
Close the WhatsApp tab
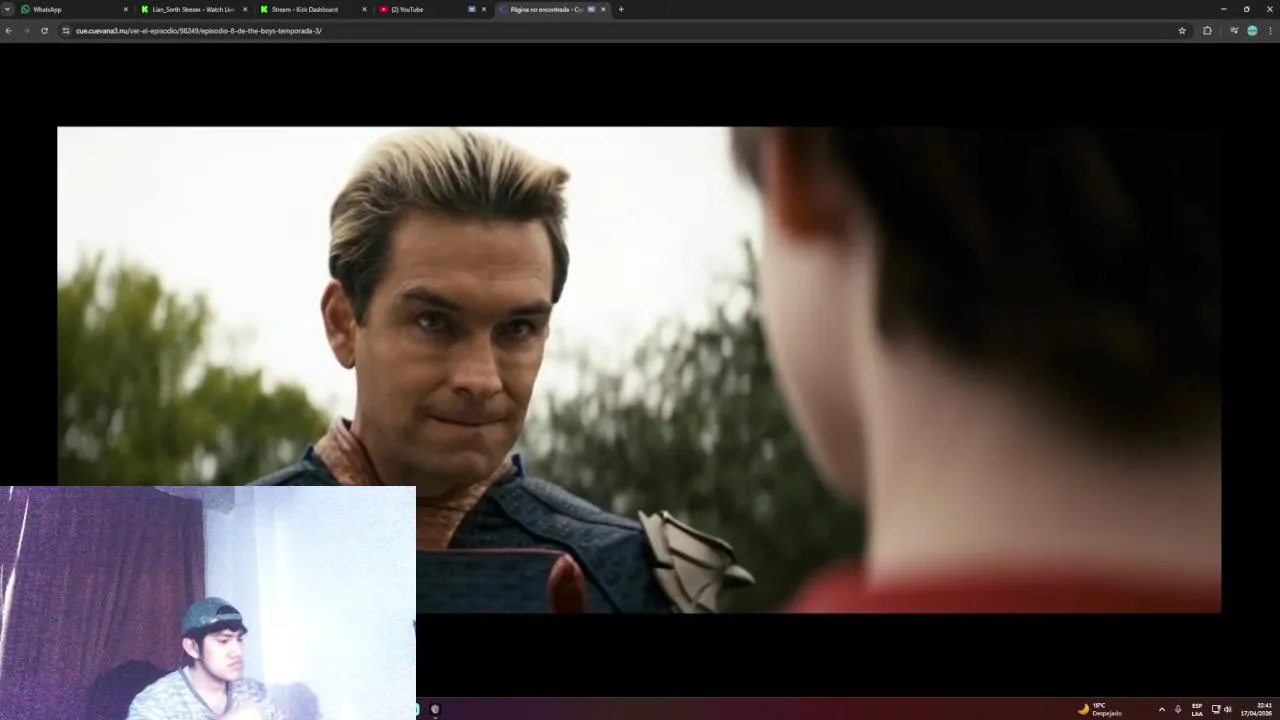tap(126, 9)
